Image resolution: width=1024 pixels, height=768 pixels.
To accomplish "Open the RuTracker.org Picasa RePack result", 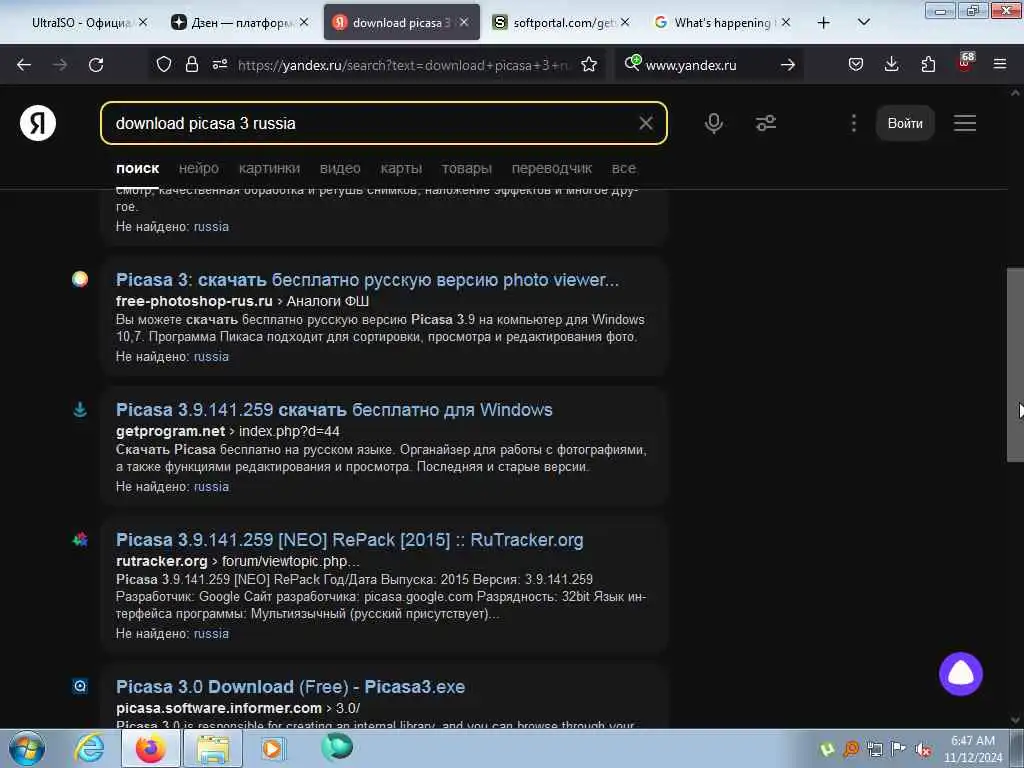I will tap(349, 540).
